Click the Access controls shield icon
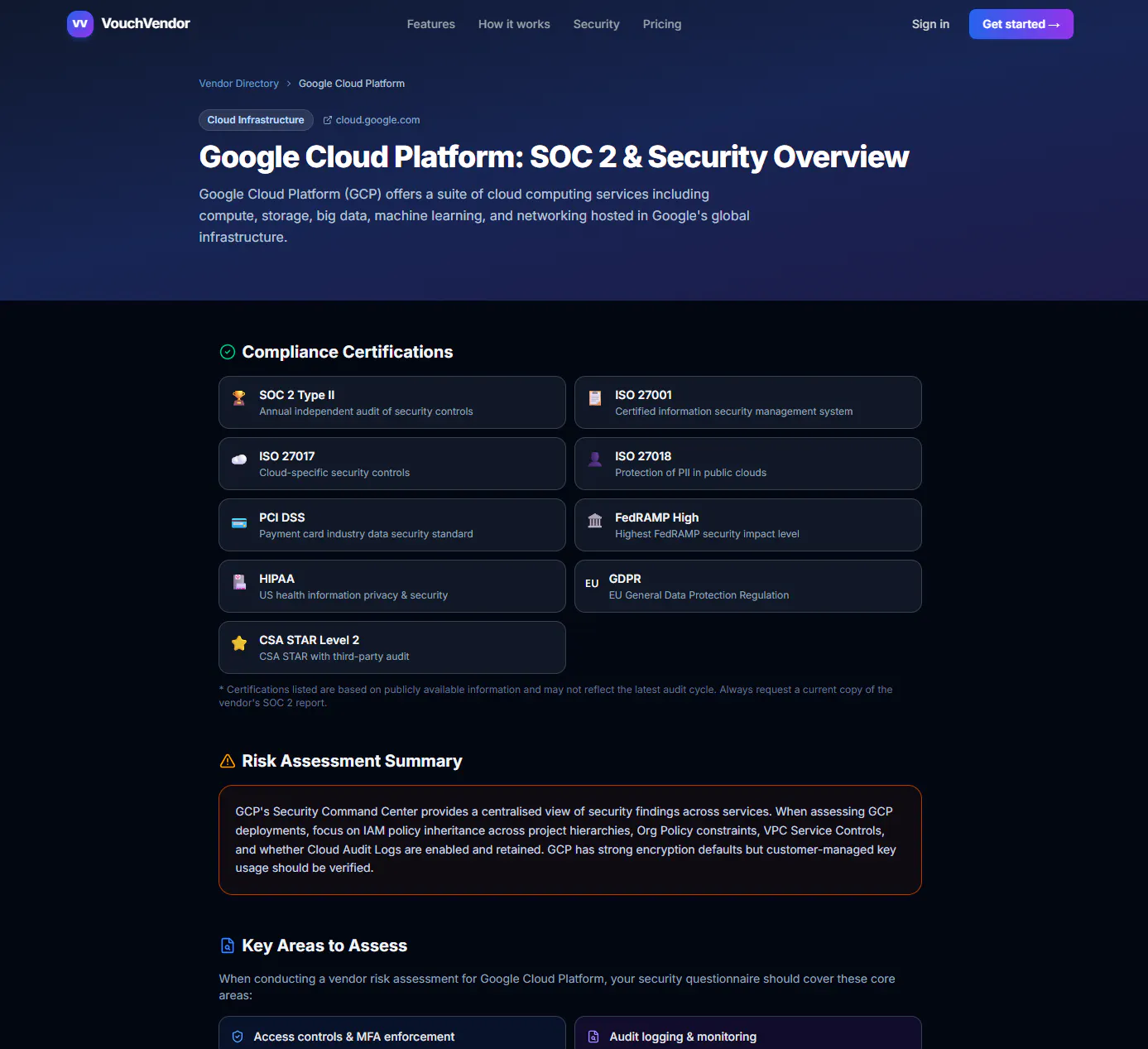The height and width of the screenshot is (1049, 1148). pos(238,1037)
